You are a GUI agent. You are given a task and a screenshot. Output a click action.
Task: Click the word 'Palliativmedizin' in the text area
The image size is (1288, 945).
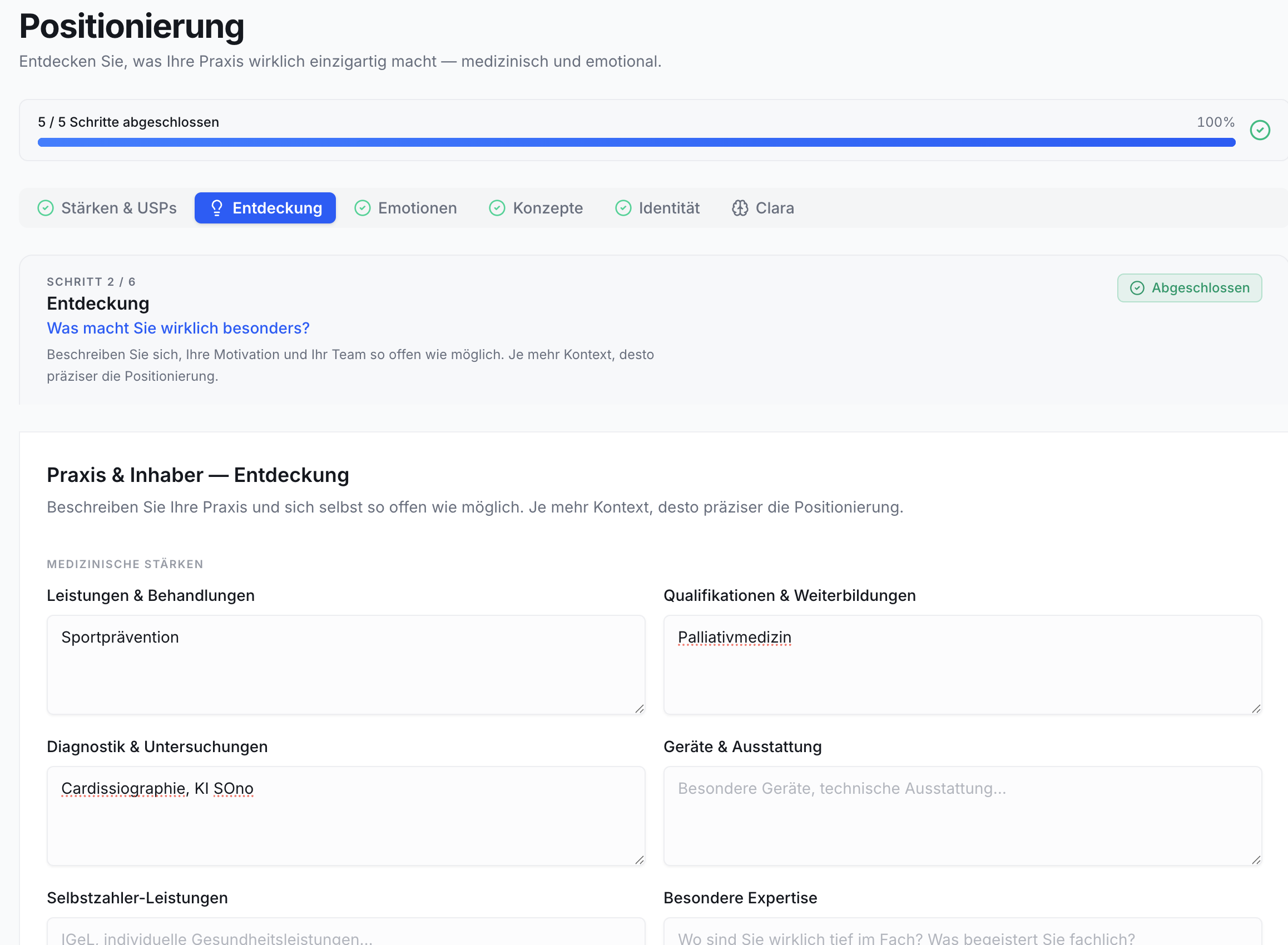click(734, 637)
